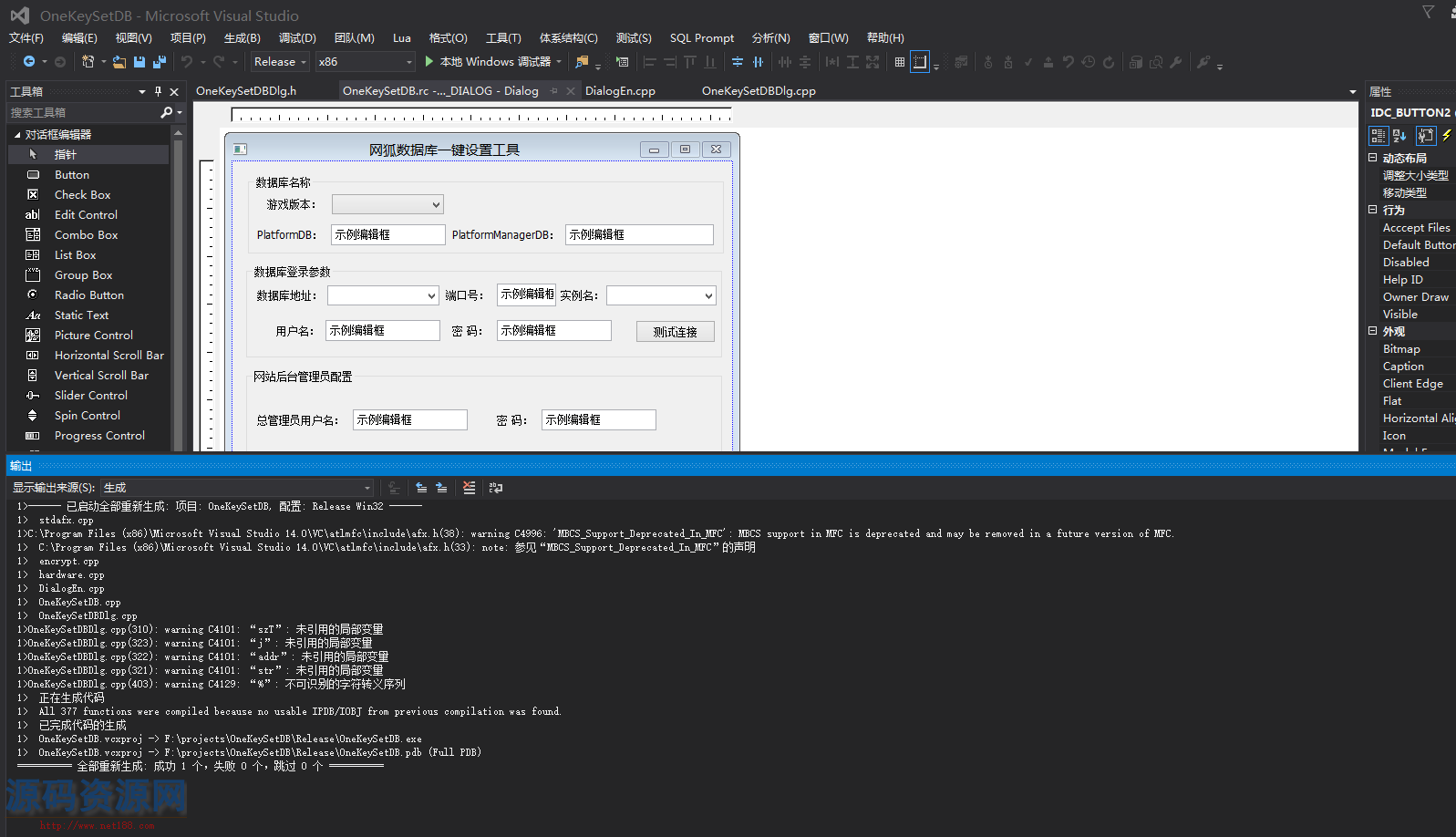Collapse the 对话框编辑器 toolbox section
1456x837 pixels.
tap(17, 135)
